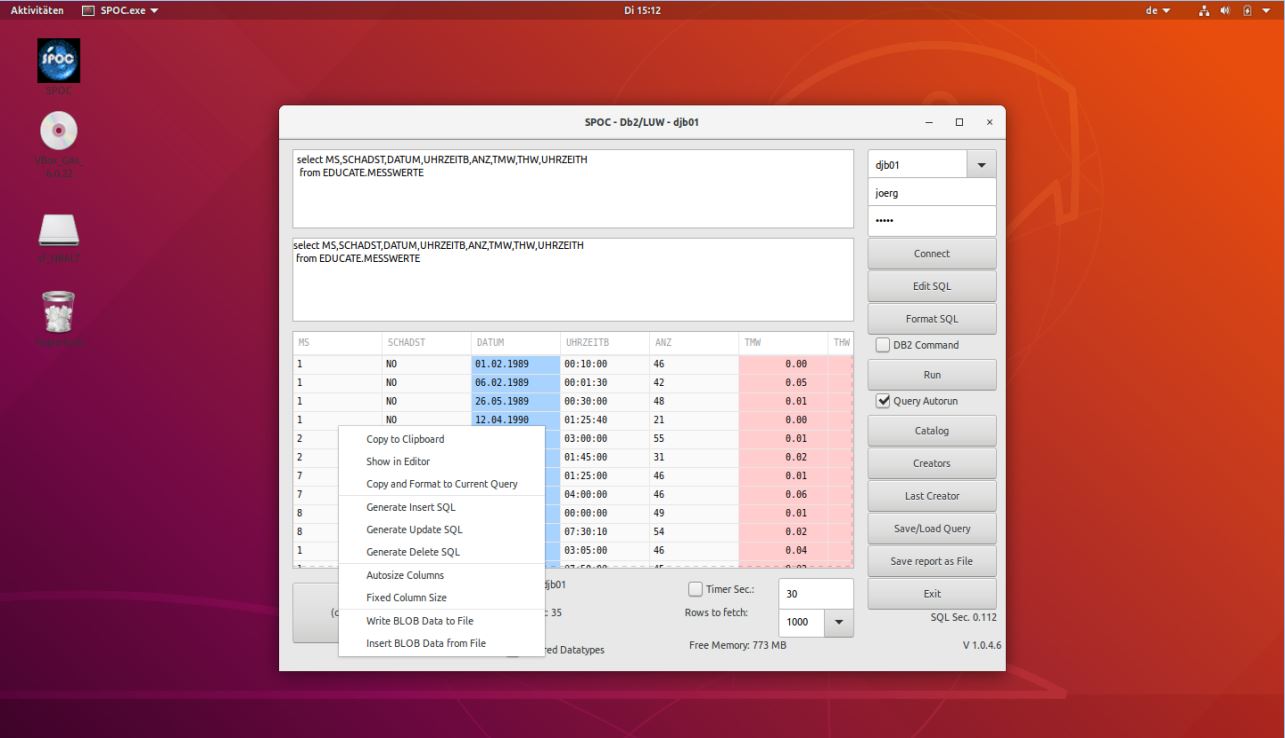Image resolution: width=1285 pixels, height=738 pixels.
Task: Click the password input field
Action: 930,221
